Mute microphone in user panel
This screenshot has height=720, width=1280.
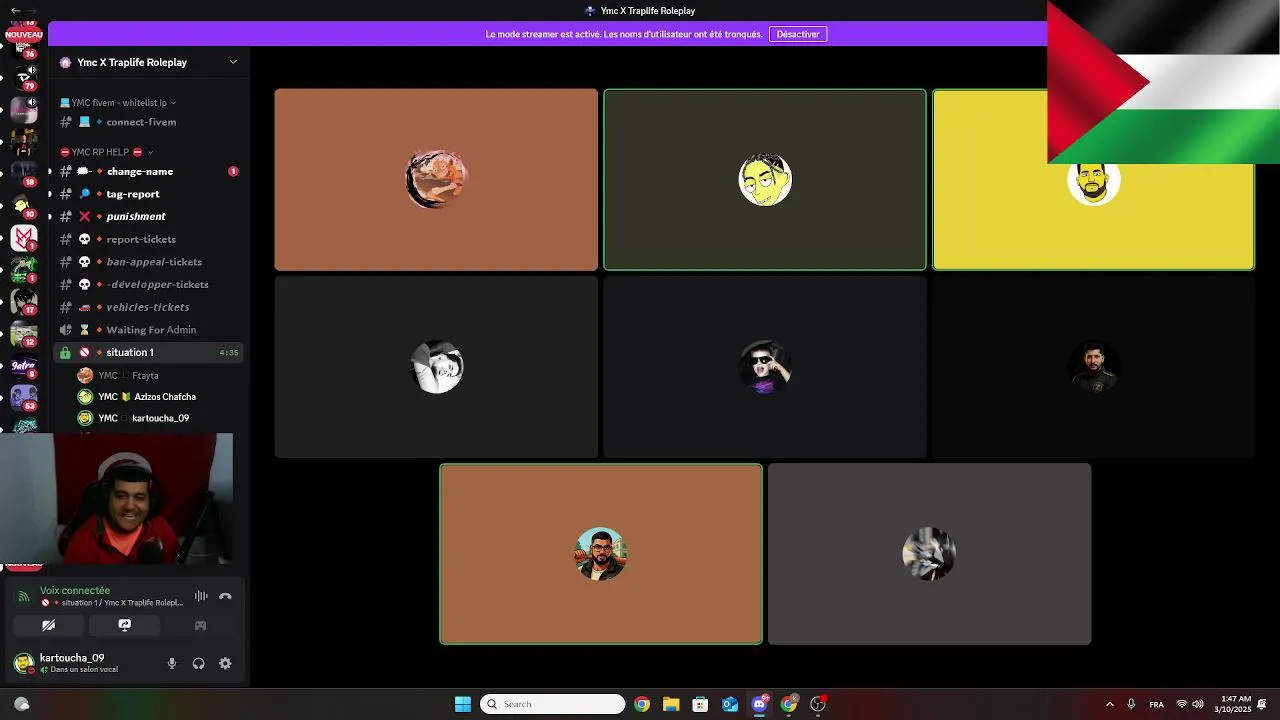[172, 663]
